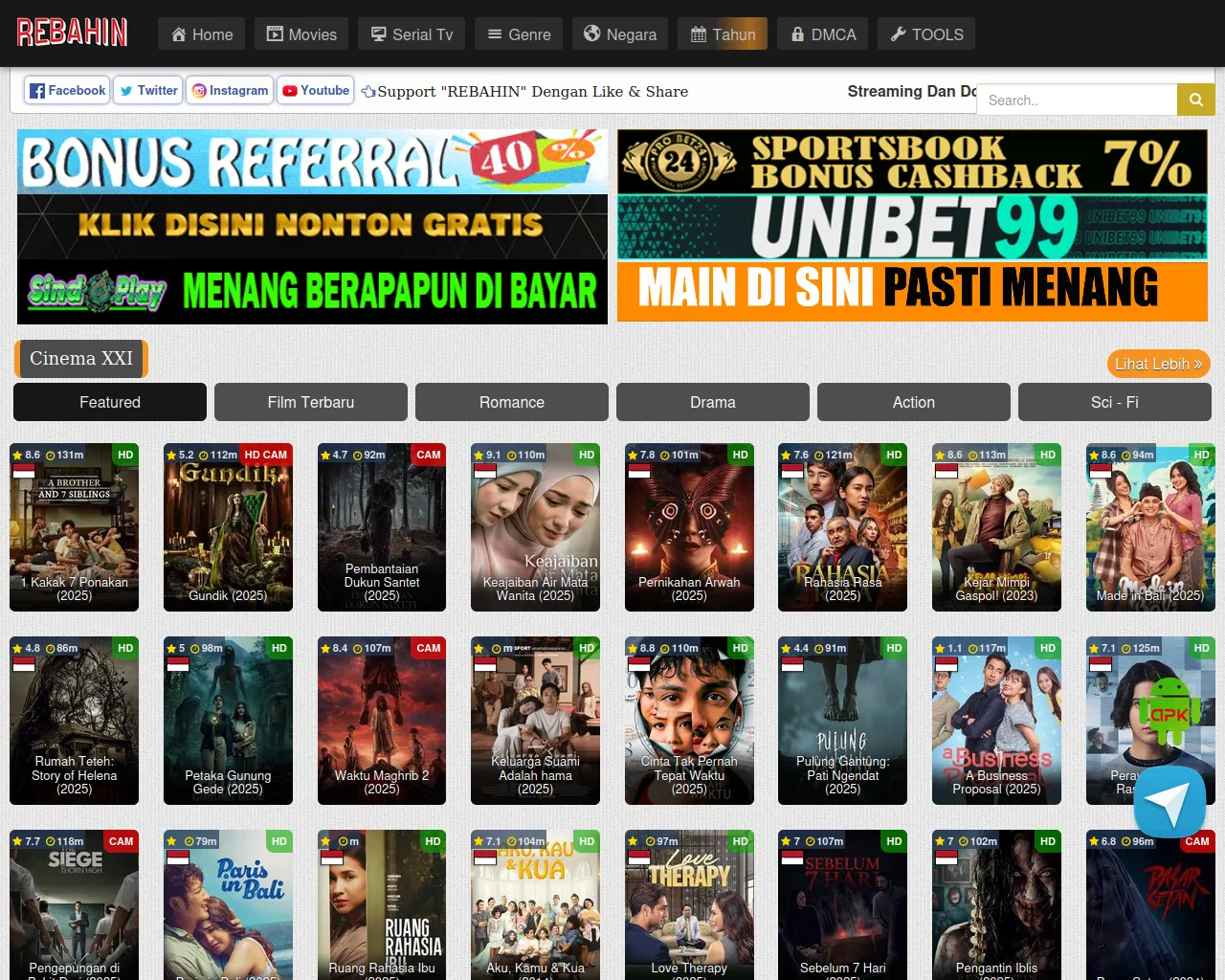
Task: Open Pernikahan Arwah (2025) poster
Action: point(689,527)
